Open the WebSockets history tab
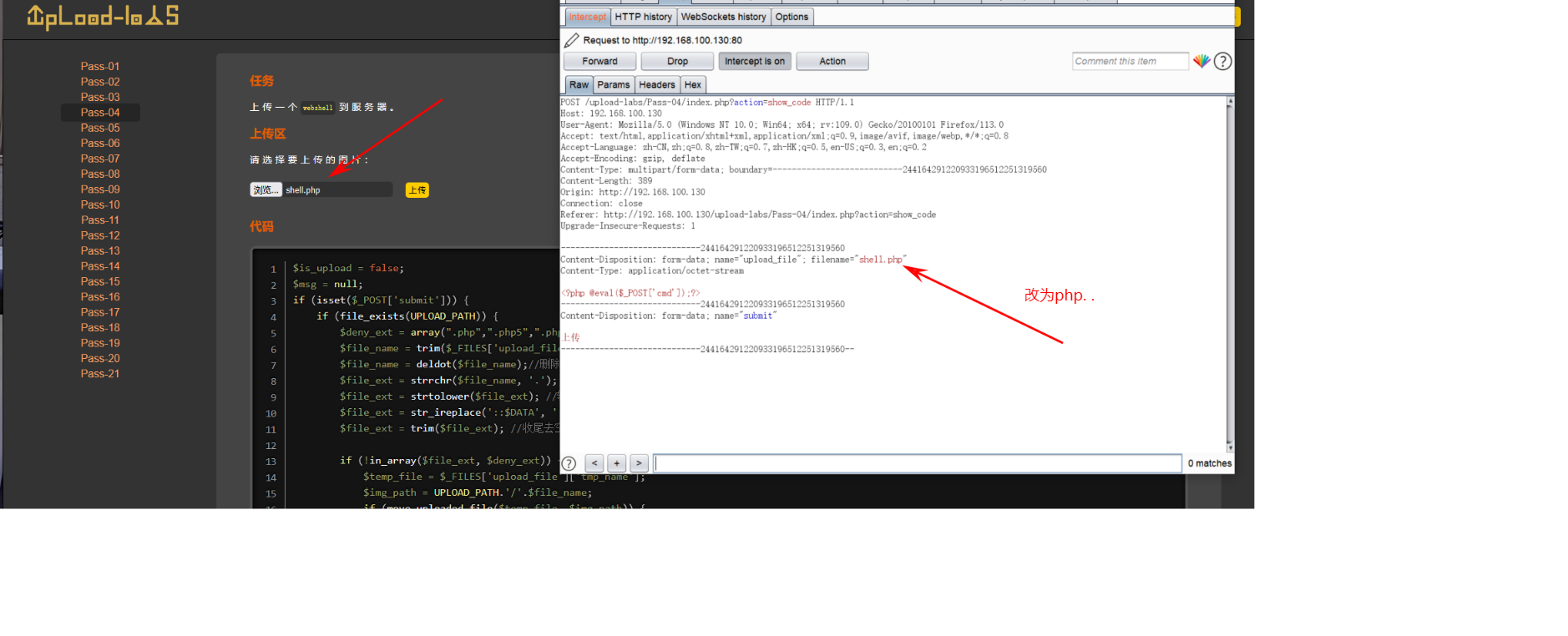1568x636 pixels. click(x=723, y=17)
